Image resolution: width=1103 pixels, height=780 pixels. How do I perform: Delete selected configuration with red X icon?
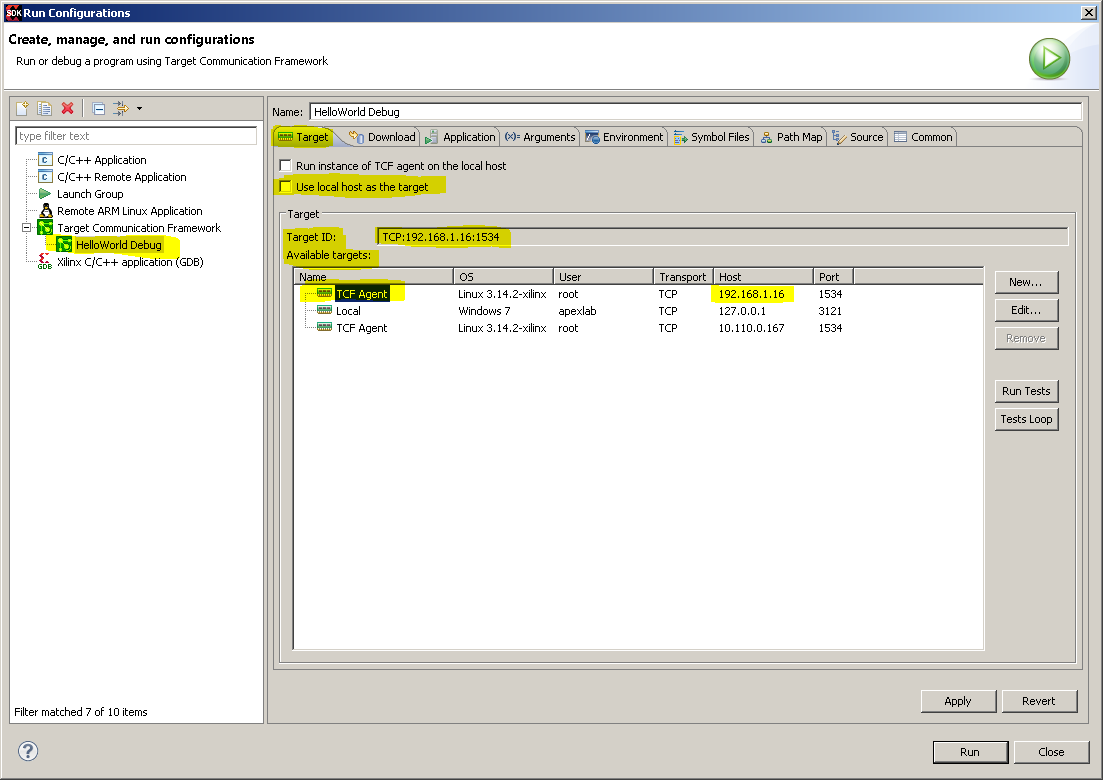[x=68, y=108]
